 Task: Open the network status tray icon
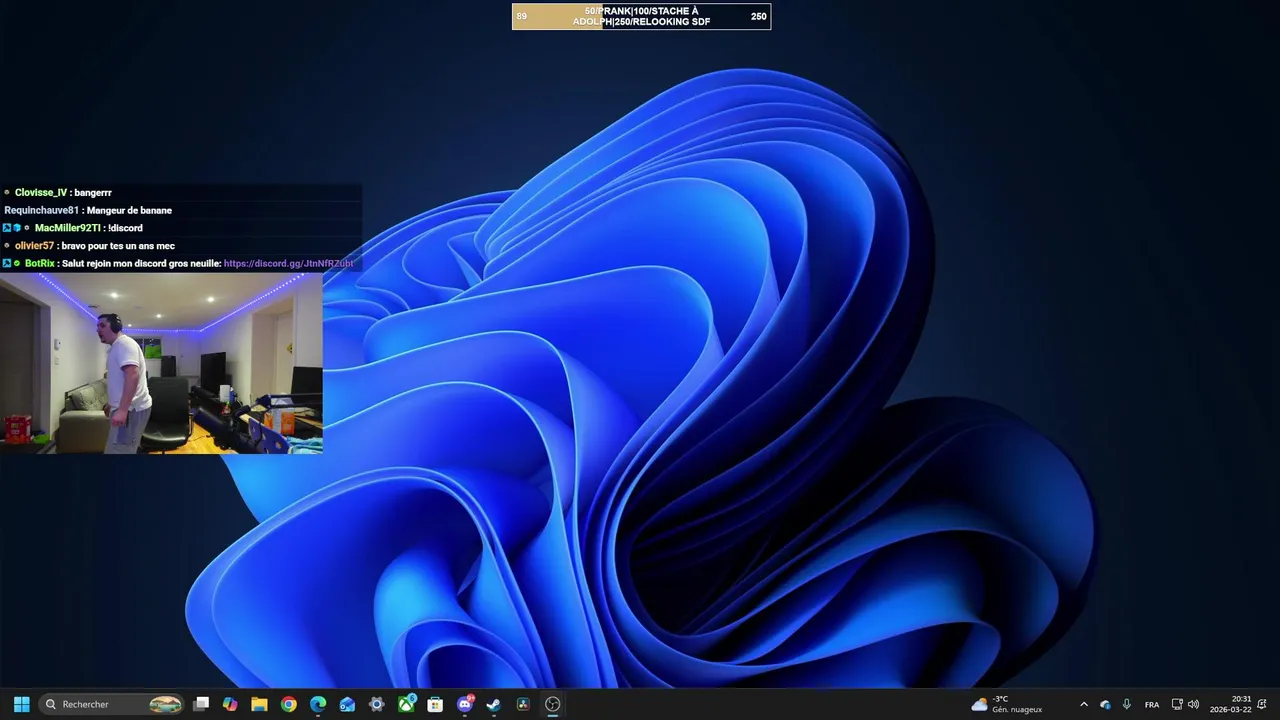1177,704
